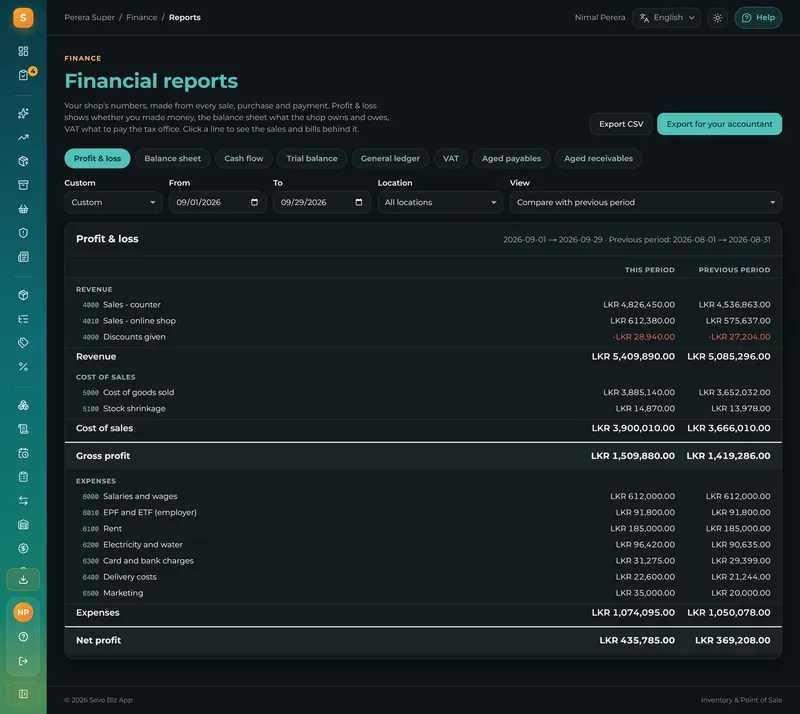Screen dimensions: 800x714
Task: Go to Finance breadcrumb link
Action: (x=142, y=17)
